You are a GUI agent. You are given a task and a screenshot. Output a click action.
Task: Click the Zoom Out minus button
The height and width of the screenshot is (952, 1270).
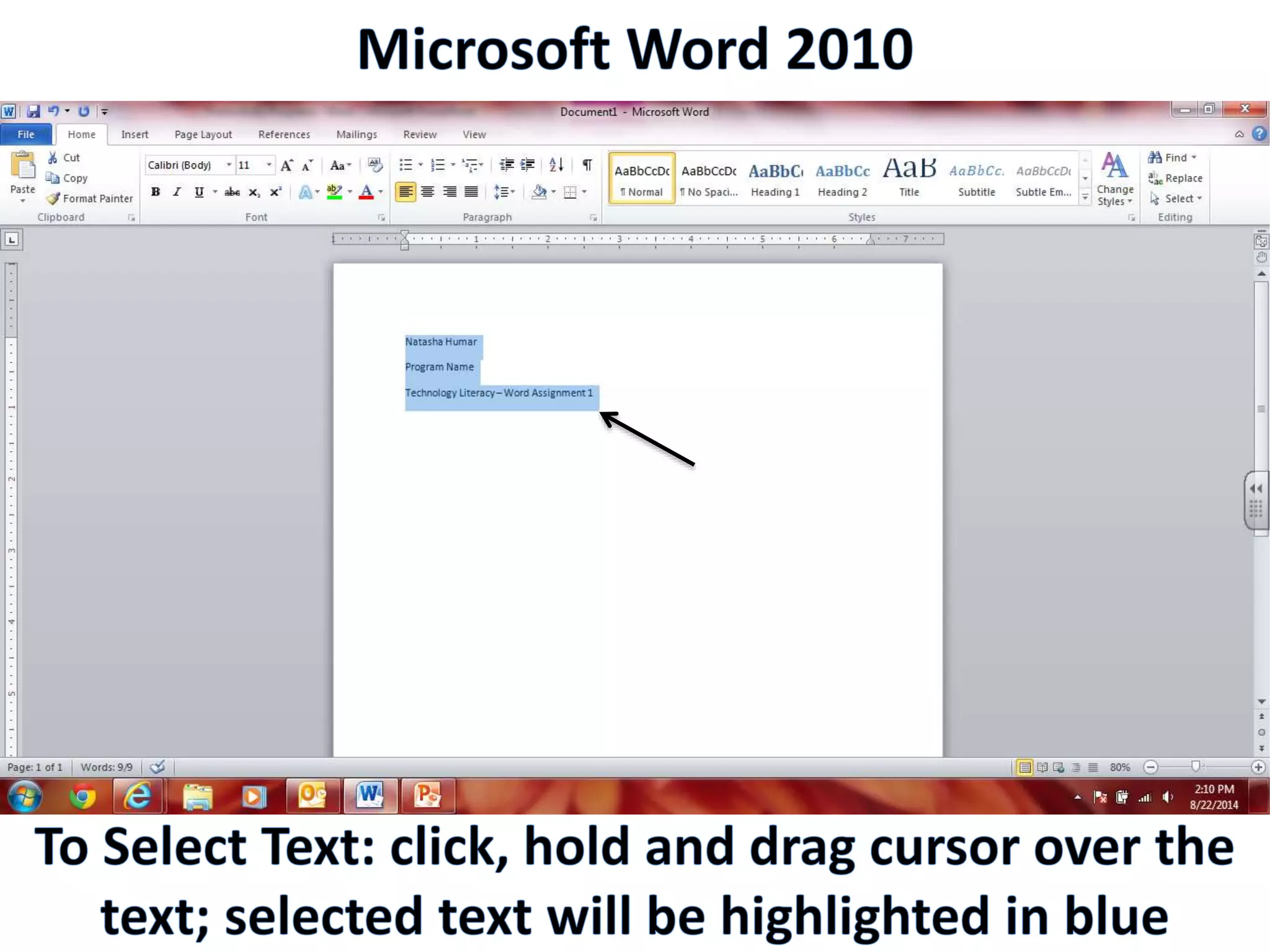[x=1151, y=767]
